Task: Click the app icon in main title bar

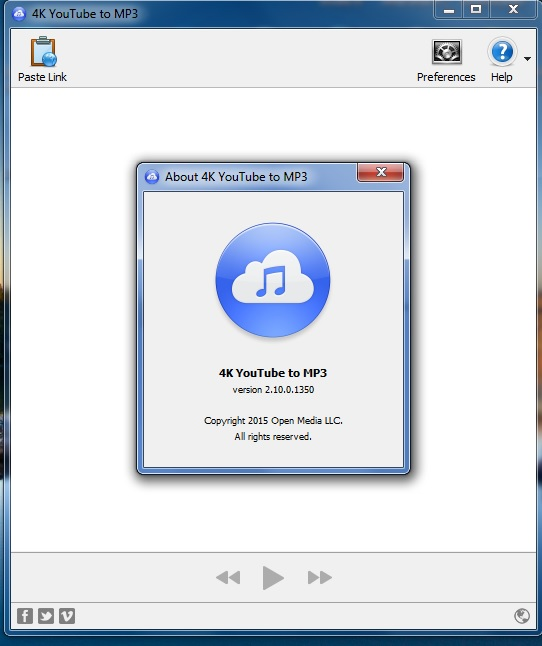Action: (x=19, y=14)
